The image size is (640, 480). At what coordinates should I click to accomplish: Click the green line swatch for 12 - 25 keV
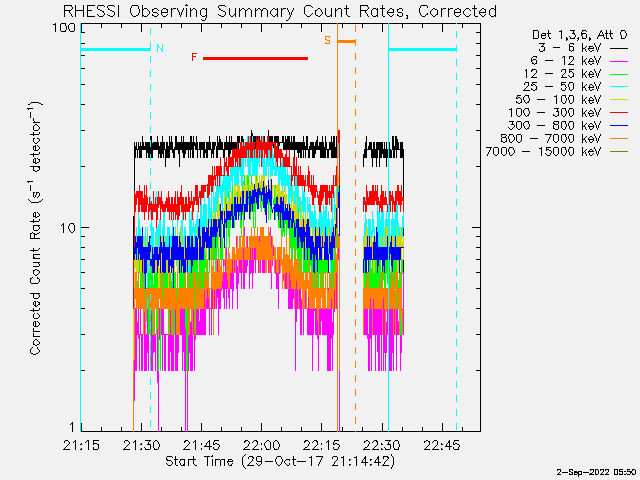619,75
